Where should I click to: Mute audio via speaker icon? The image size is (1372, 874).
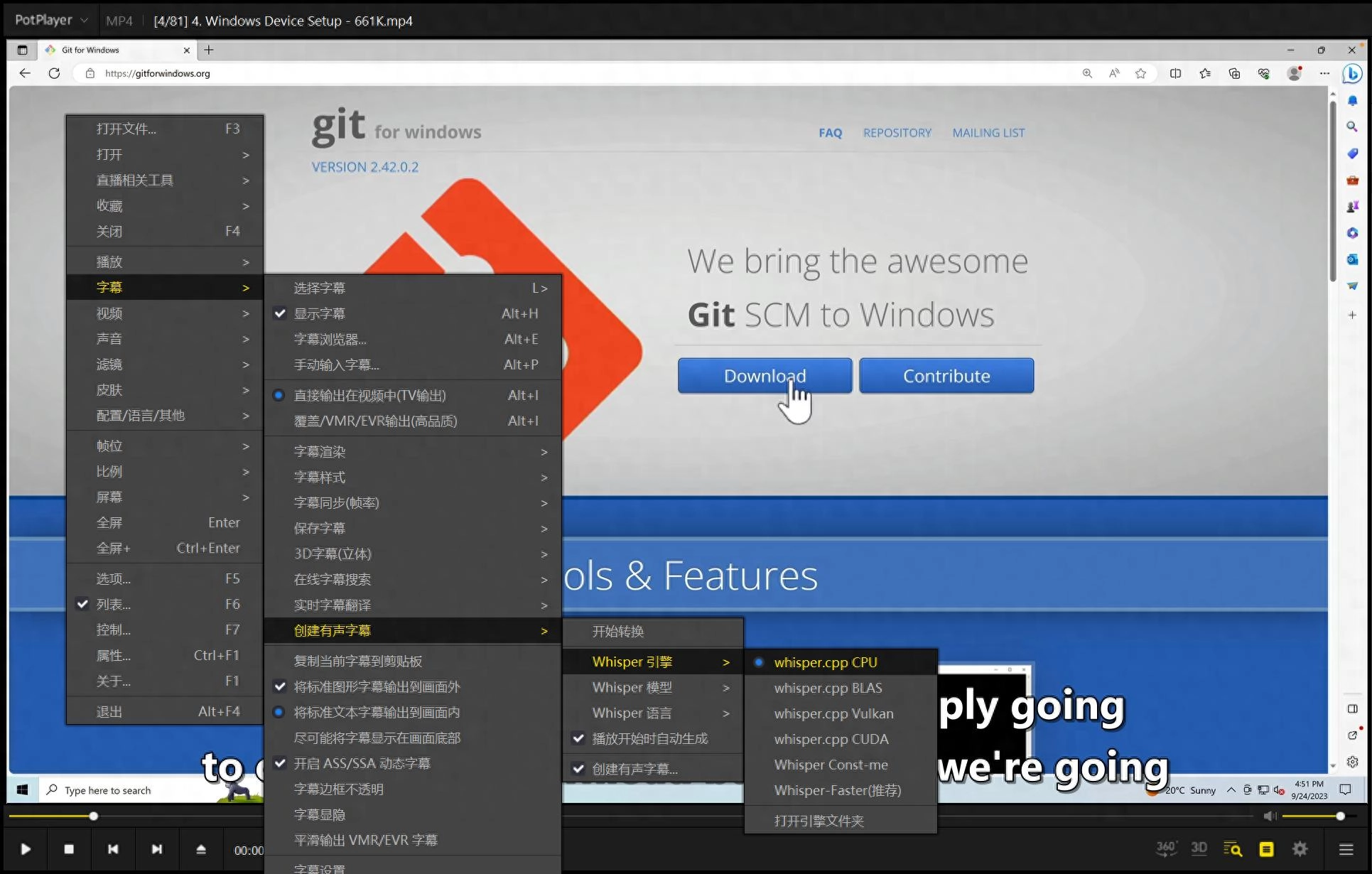click(x=1270, y=816)
